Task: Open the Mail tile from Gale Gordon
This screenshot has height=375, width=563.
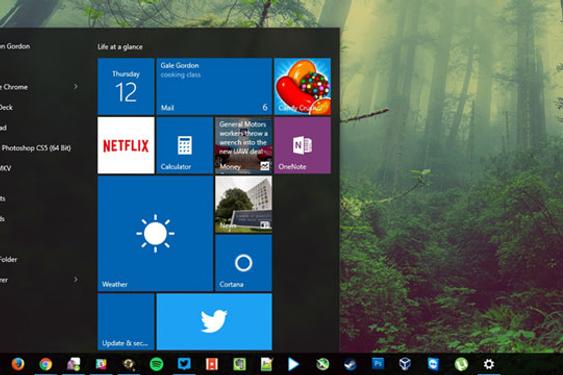Action: (x=214, y=87)
